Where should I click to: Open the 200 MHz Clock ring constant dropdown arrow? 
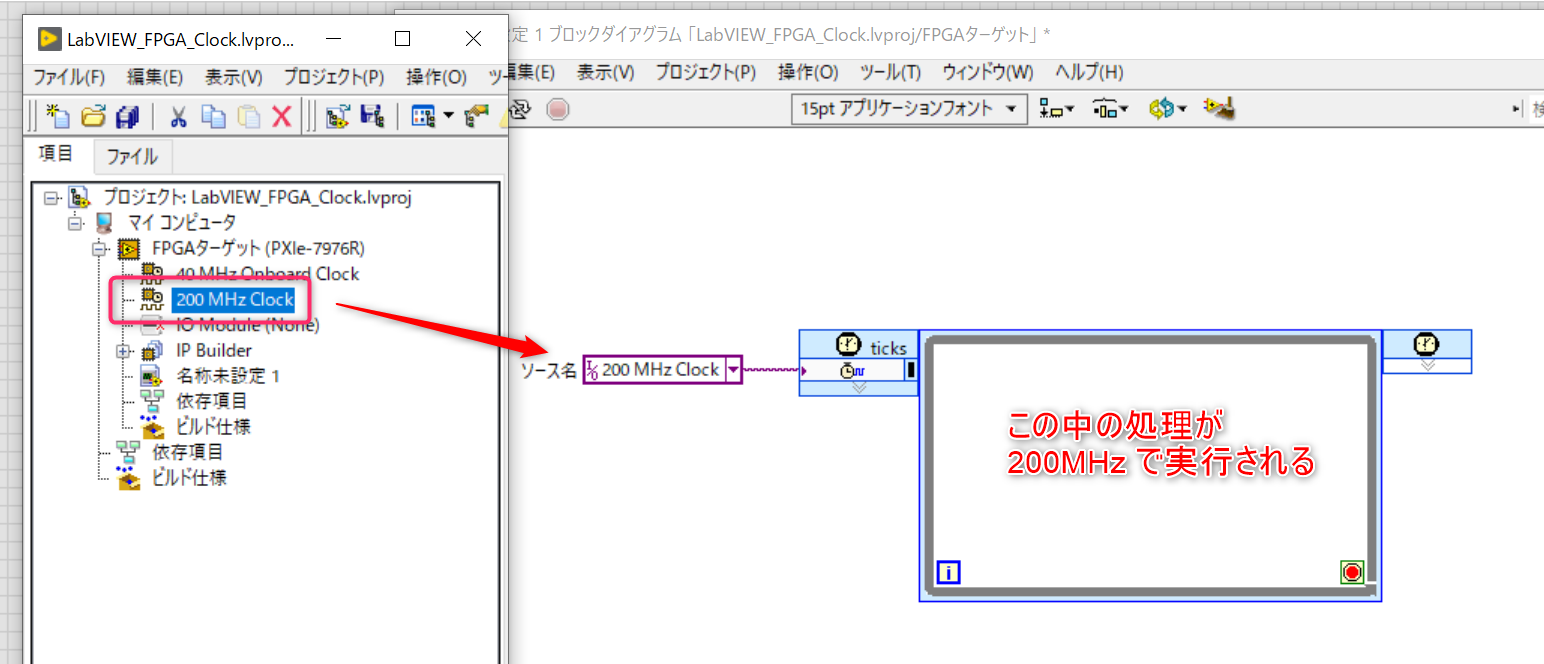tap(734, 370)
